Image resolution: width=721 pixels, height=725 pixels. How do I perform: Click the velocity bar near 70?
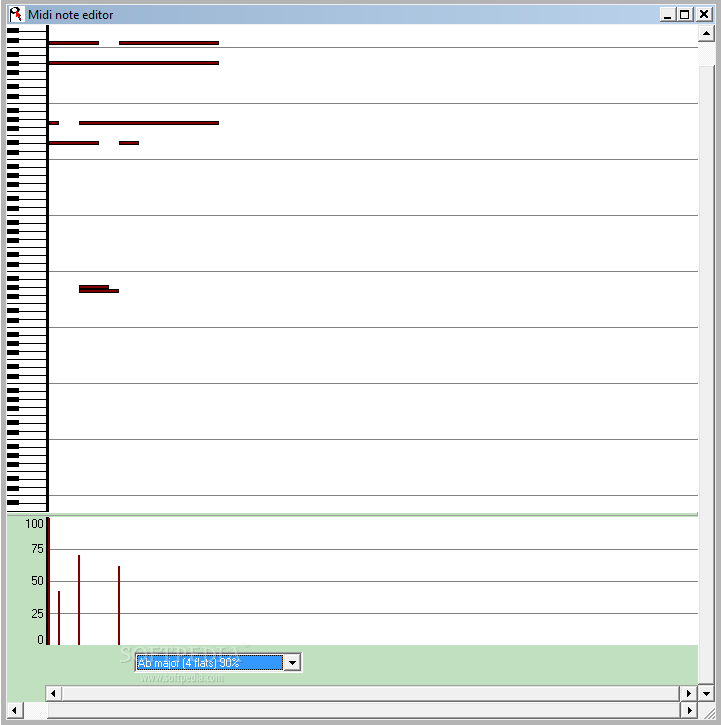click(x=79, y=600)
